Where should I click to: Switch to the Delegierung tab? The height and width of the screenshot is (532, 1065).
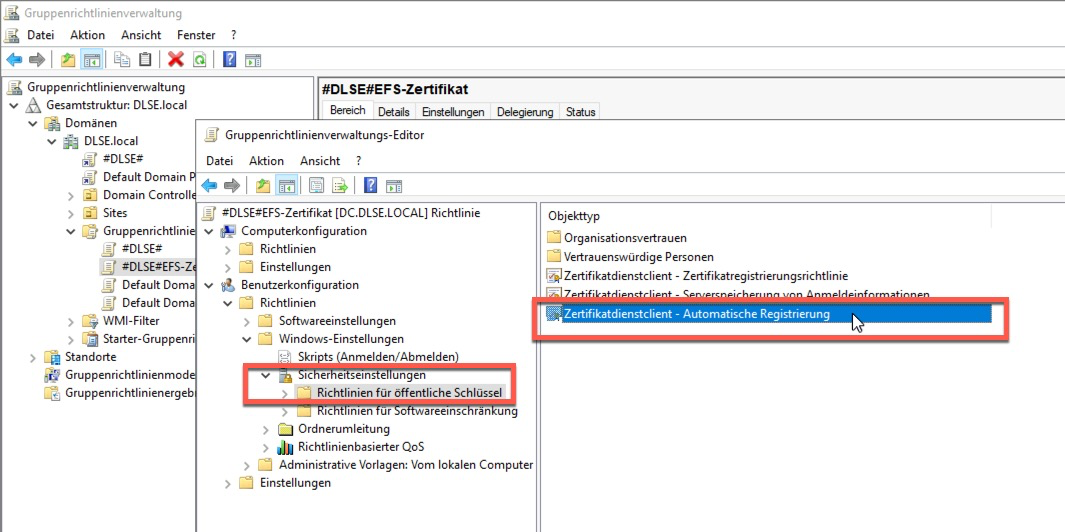coord(526,111)
